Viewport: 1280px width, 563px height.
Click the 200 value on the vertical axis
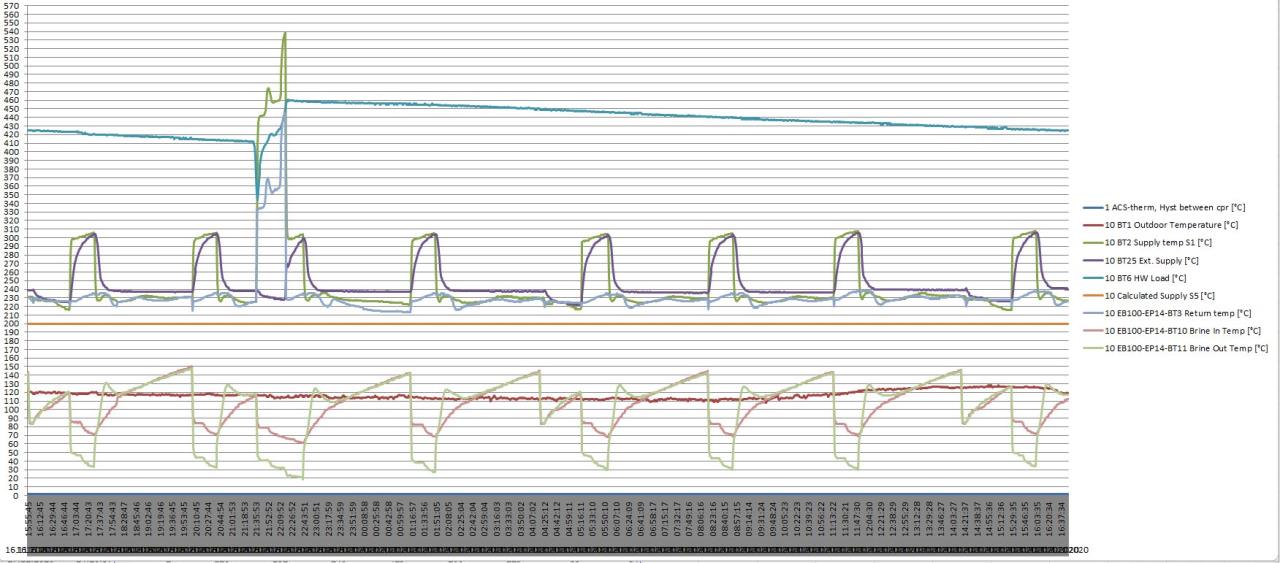[x=12, y=324]
